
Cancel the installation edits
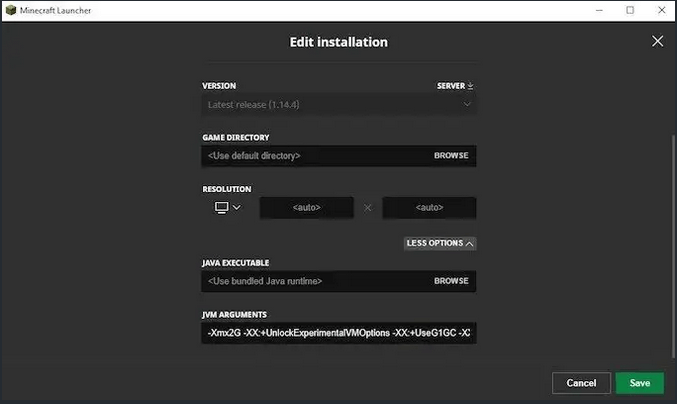coord(581,383)
